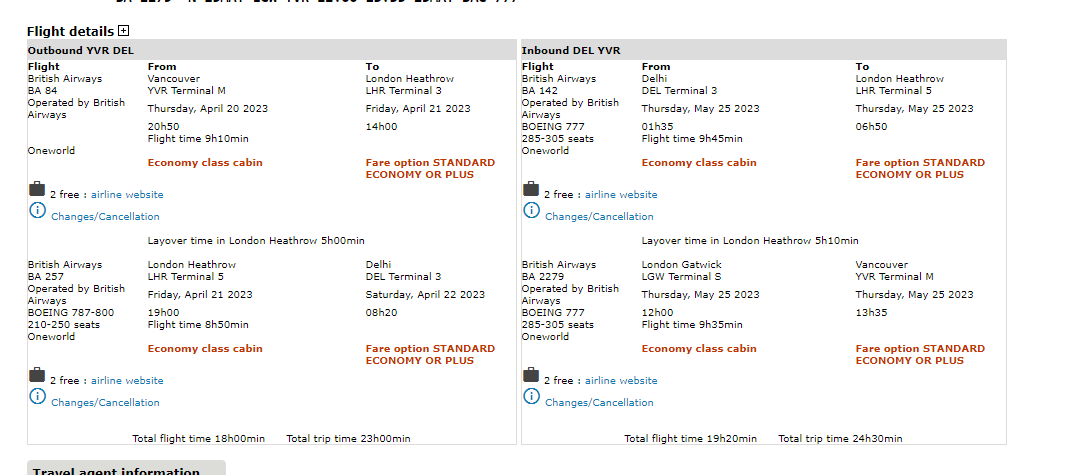Click baggage suitcase icon for flight BA 84

pos(37,189)
